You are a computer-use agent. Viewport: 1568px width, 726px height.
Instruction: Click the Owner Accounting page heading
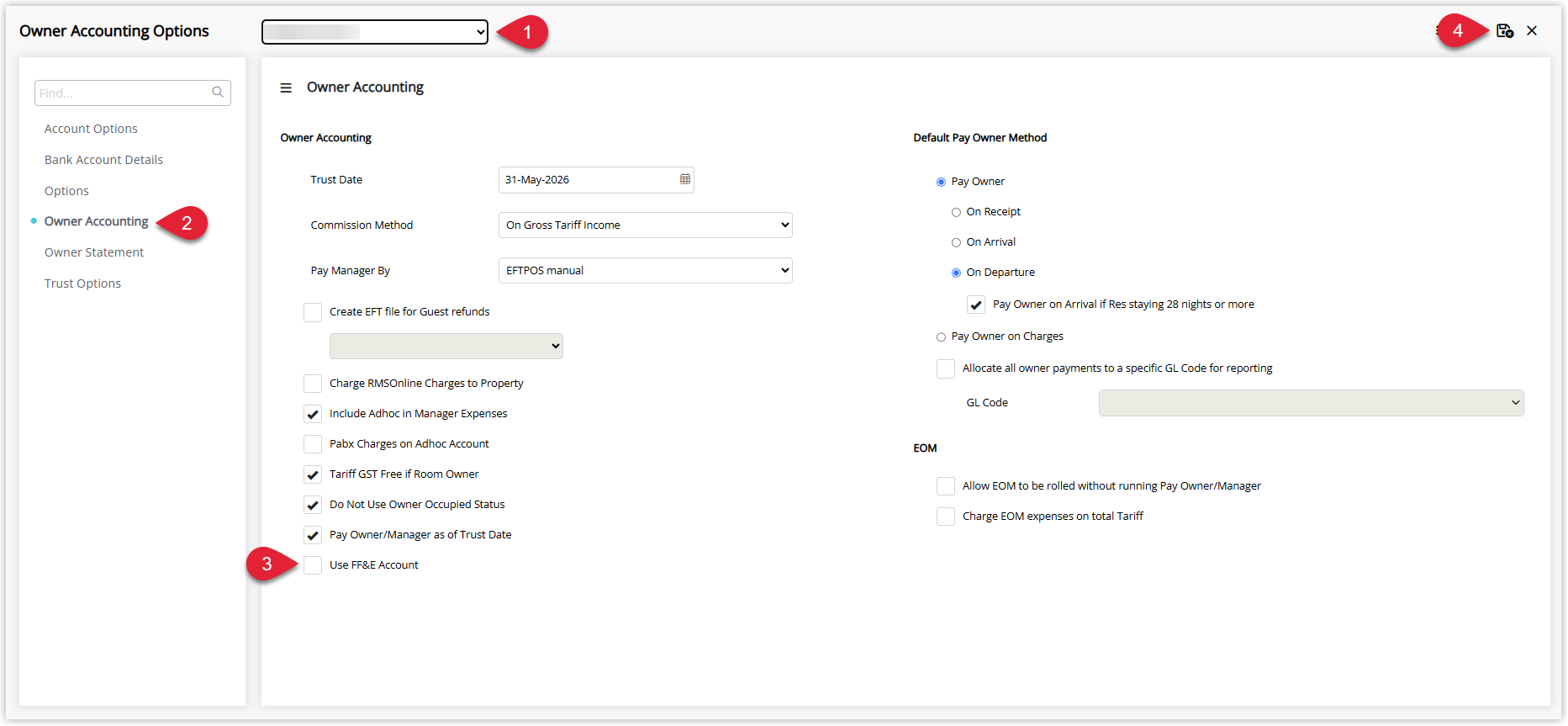pos(365,87)
